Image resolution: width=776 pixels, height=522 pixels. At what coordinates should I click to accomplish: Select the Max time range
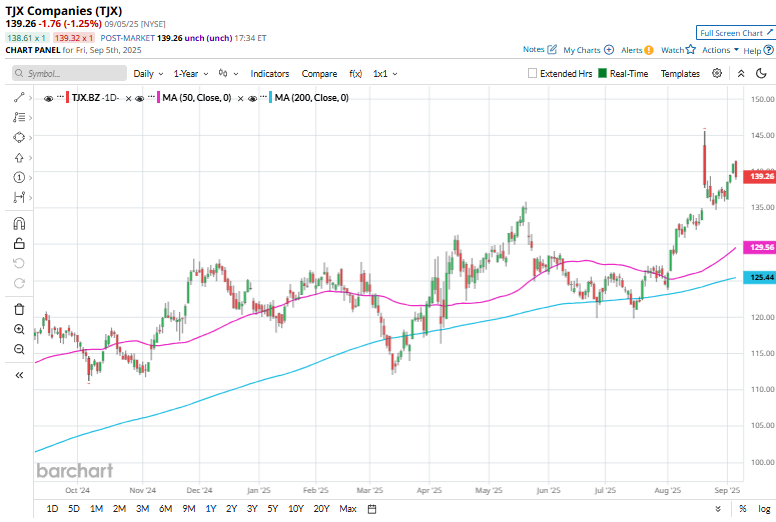(348, 509)
